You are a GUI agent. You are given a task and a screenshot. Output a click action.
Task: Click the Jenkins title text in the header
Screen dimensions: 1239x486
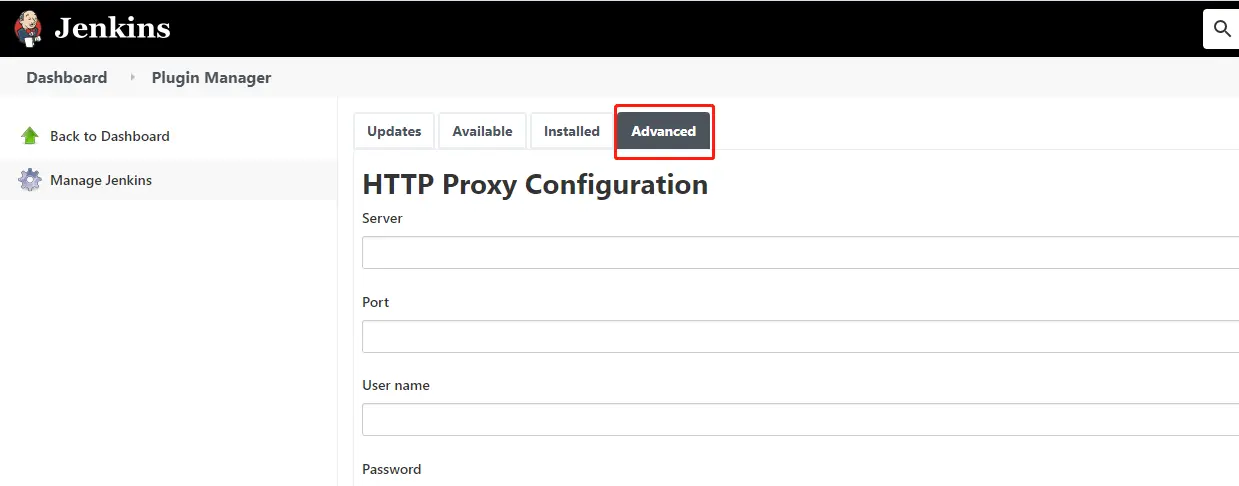click(x=112, y=28)
